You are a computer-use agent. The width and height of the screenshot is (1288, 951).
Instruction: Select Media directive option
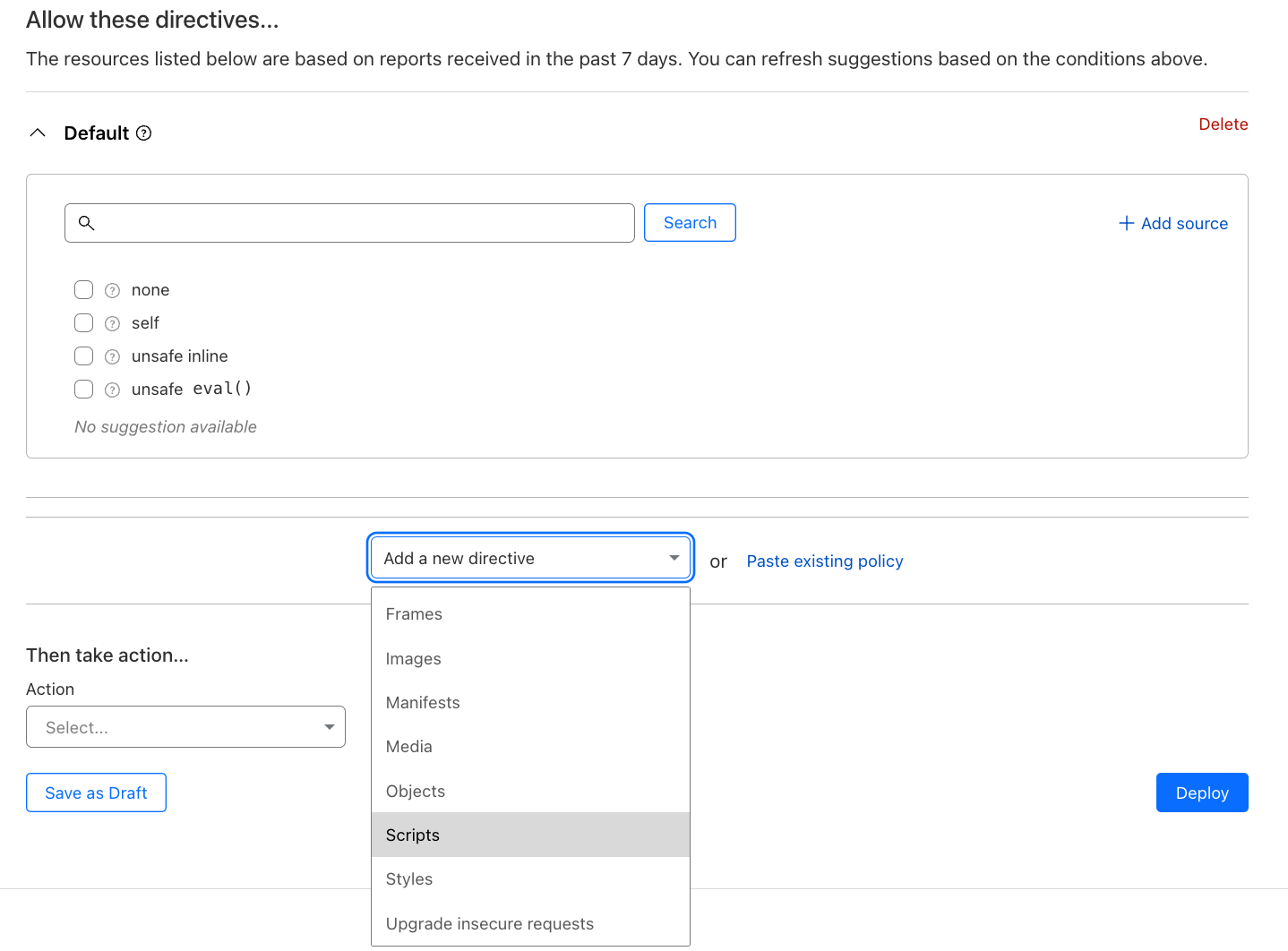pyautogui.click(x=530, y=747)
